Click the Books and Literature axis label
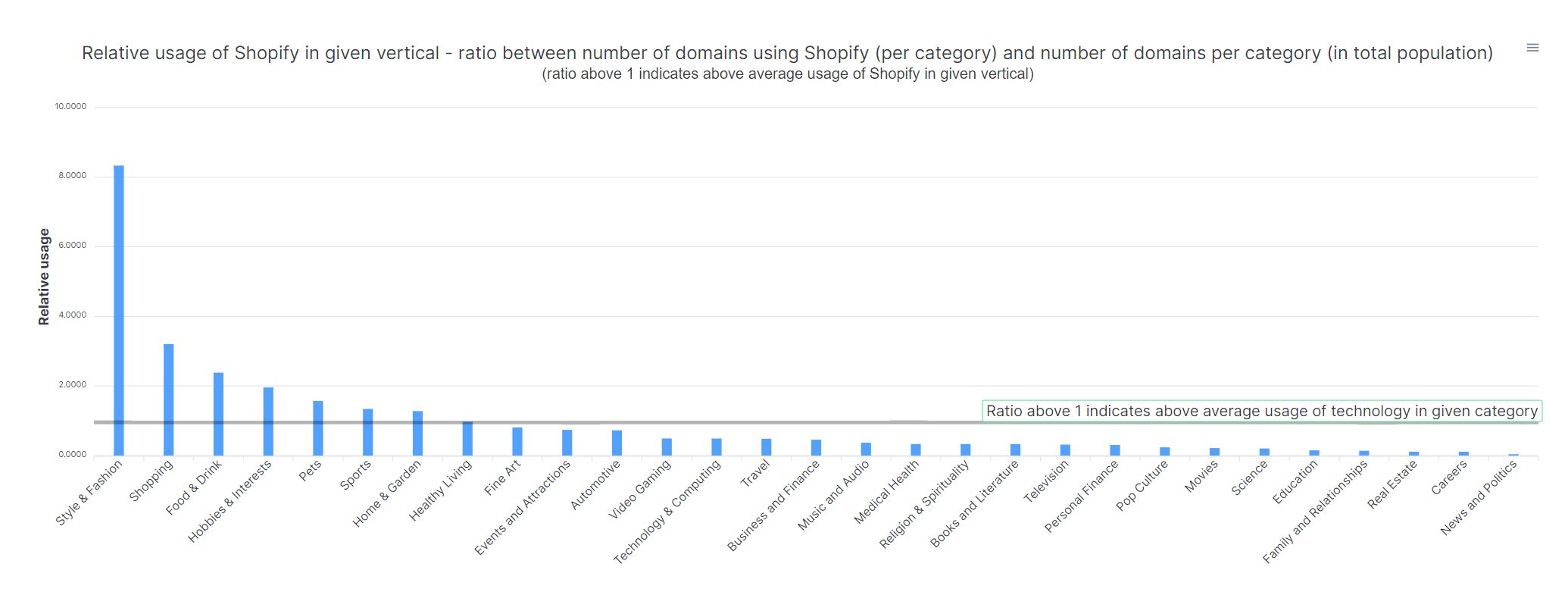The height and width of the screenshot is (592, 1568). pos(976,504)
